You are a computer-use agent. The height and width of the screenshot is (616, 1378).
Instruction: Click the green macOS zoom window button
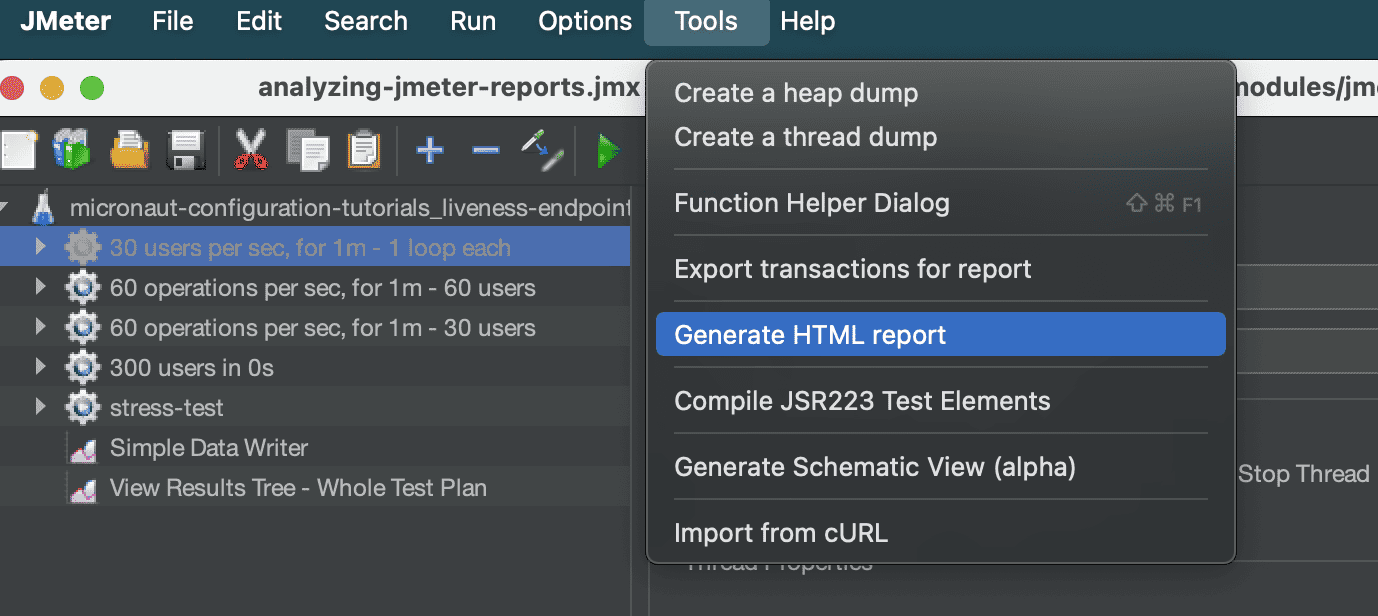tap(92, 88)
